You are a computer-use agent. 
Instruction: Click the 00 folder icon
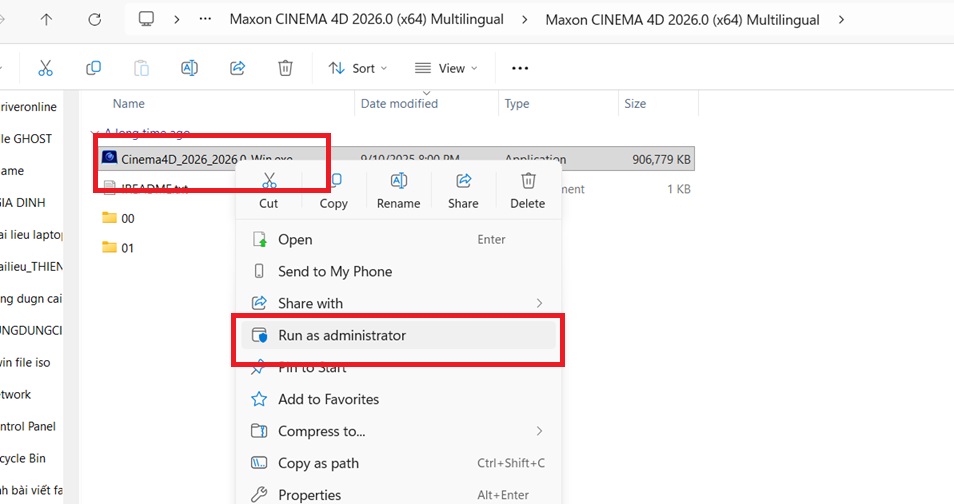tap(110, 218)
